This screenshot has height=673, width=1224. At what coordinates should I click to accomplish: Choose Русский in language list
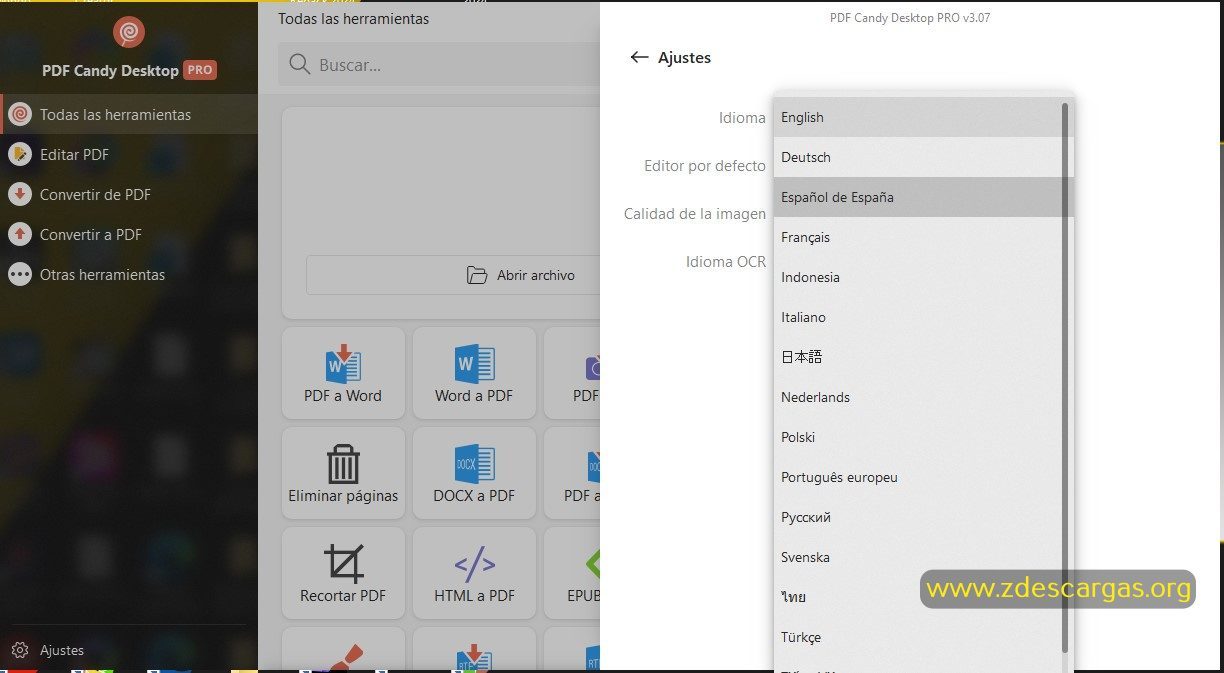(x=916, y=517)
